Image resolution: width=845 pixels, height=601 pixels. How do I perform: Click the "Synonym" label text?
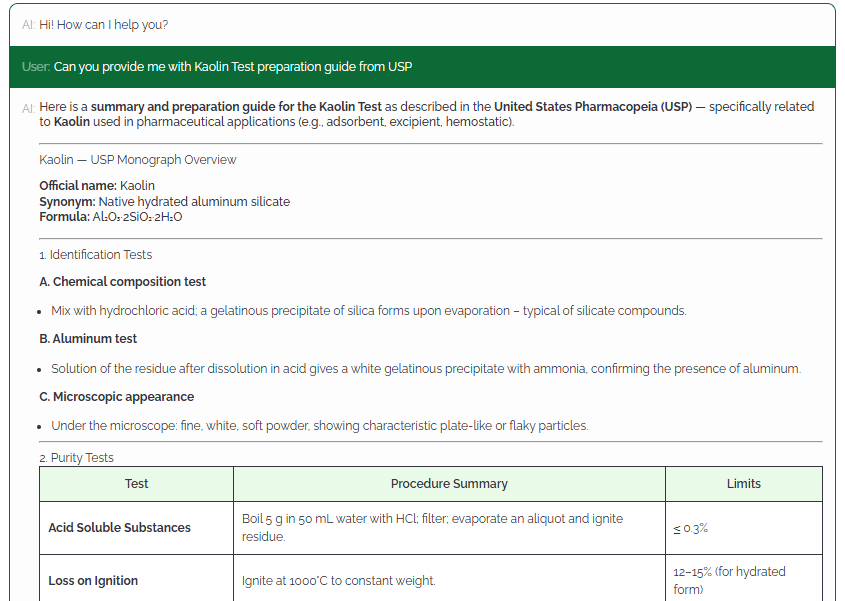tap(63, 200)
